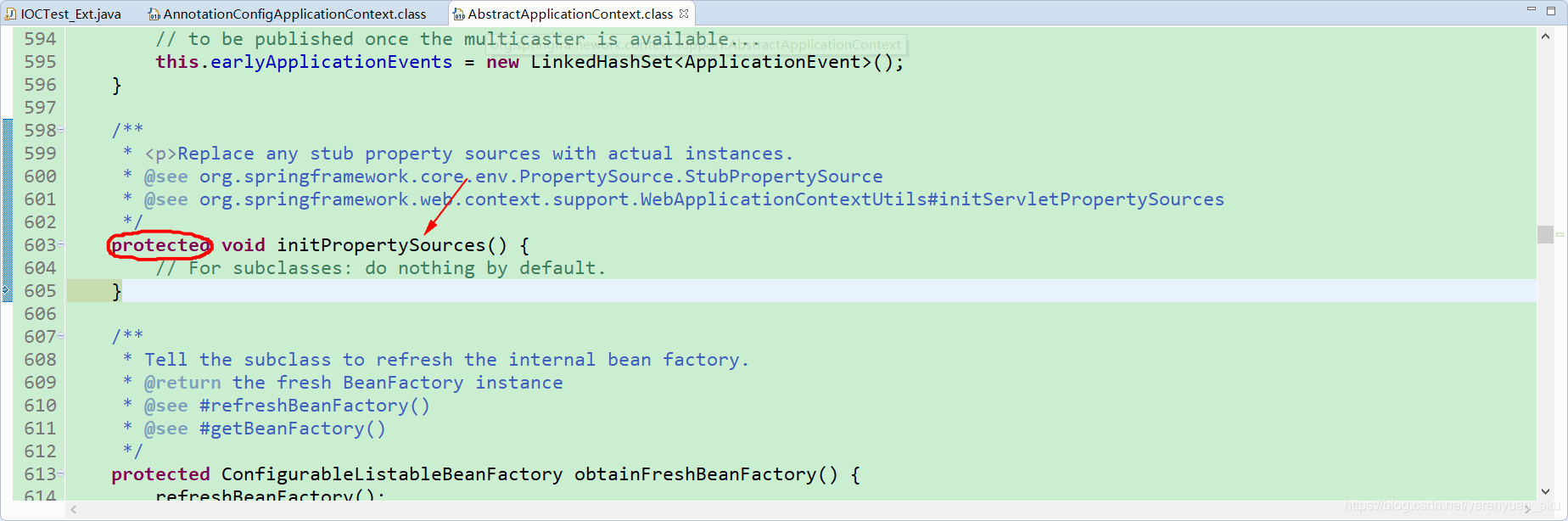Click 'org.springframework.core.env.PropertySource.StubPropertySource' reference

[541, 176]
